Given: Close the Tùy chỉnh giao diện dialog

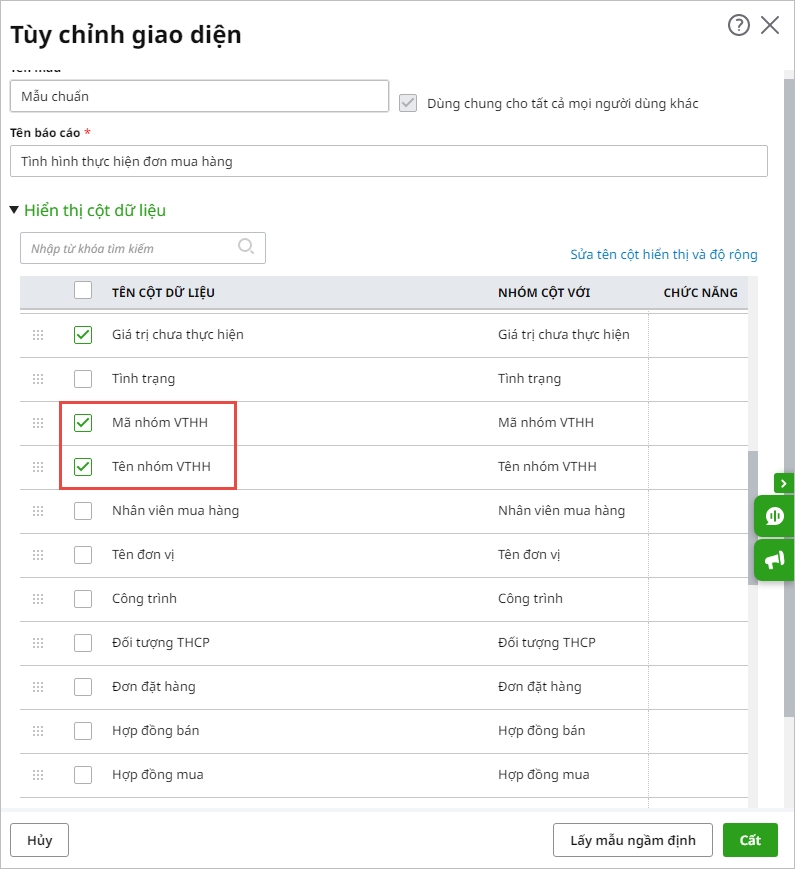Looking at the screenshot, I should point(770,26).
